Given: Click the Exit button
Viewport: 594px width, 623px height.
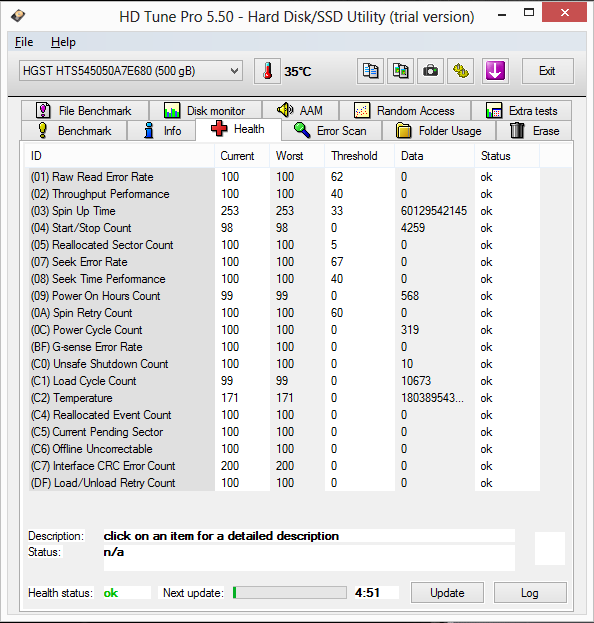Looking at the screenshot, I should [x=547, y=71].
